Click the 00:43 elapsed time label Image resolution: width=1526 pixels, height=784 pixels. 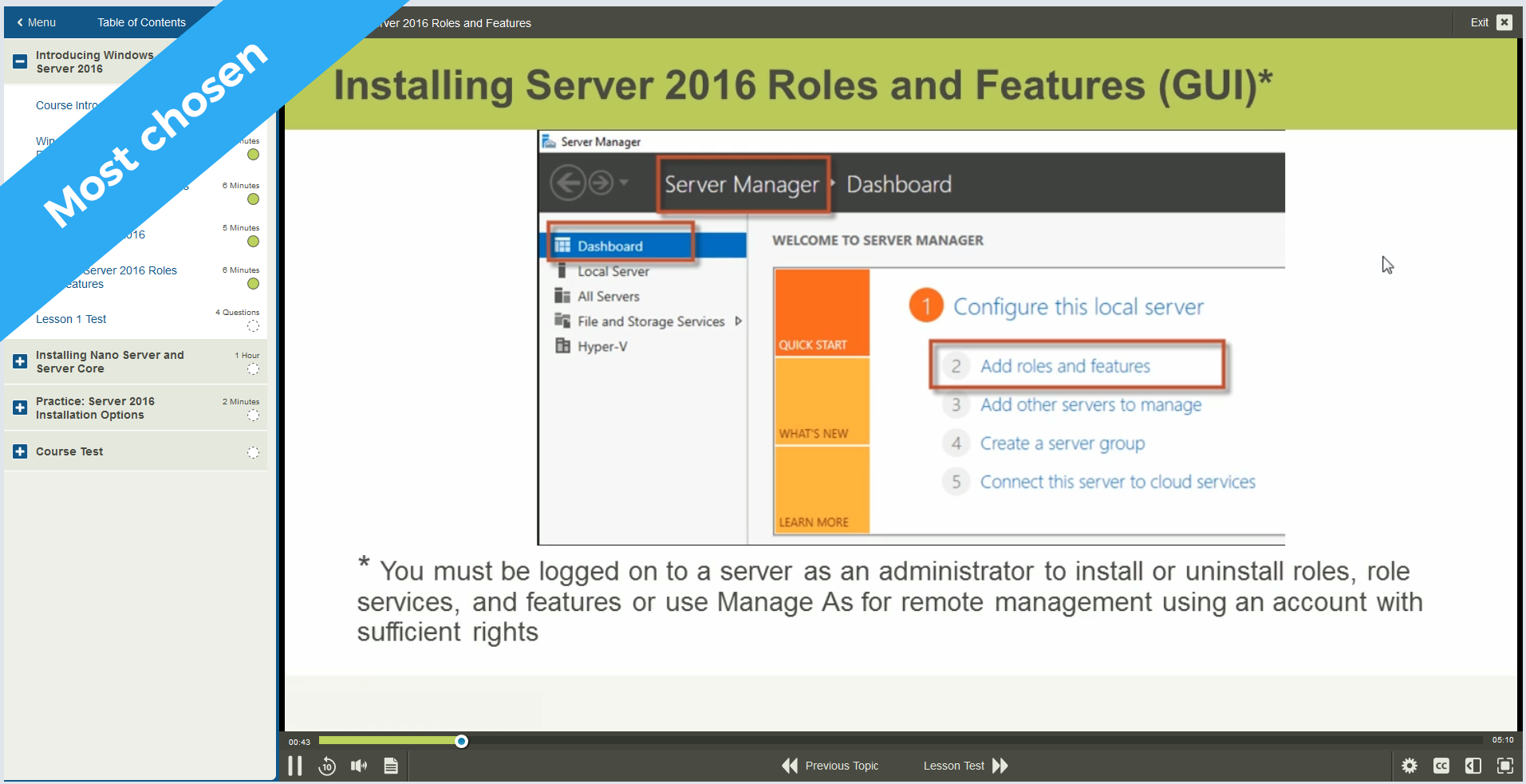click(299, 742)
